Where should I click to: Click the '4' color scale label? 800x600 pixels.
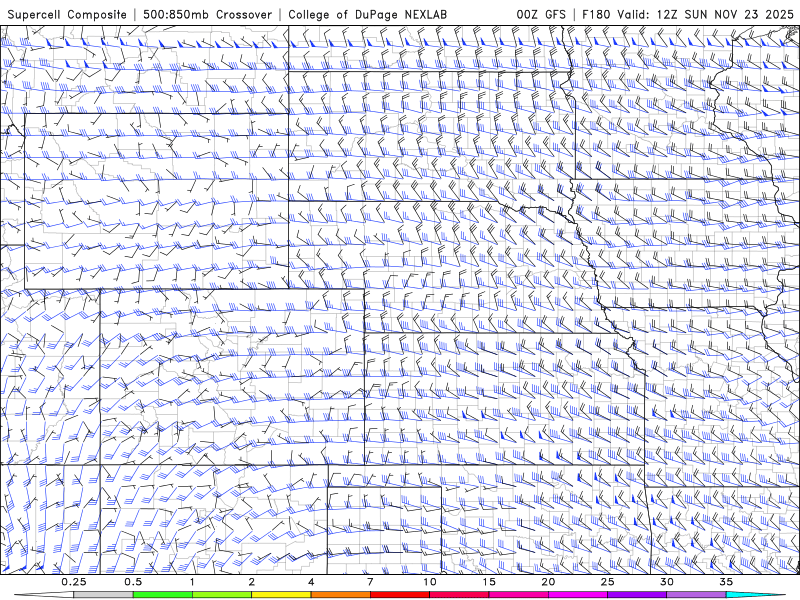pyautogui.click(x=311, y=582)
